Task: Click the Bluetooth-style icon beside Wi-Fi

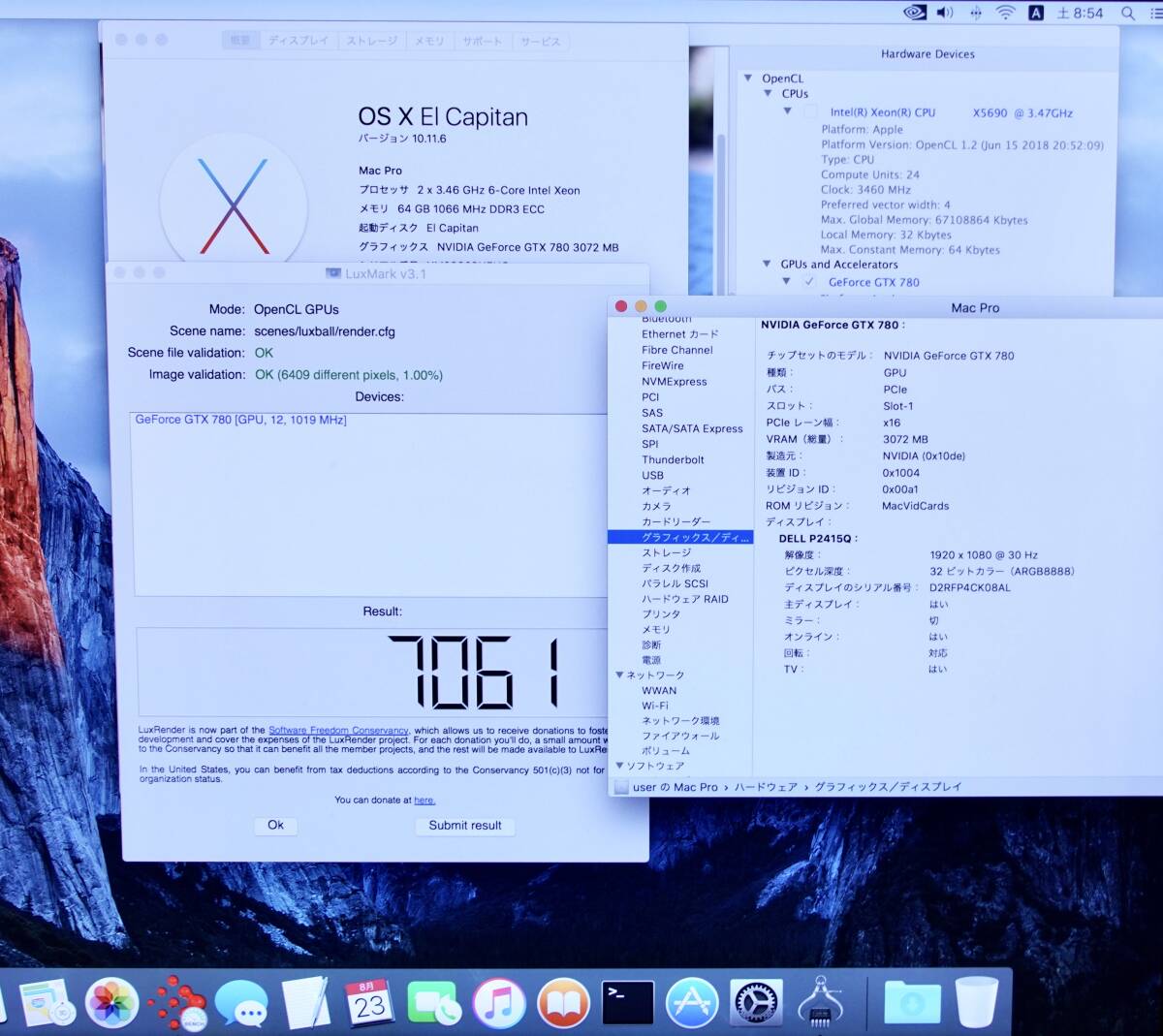Action: 976,13
